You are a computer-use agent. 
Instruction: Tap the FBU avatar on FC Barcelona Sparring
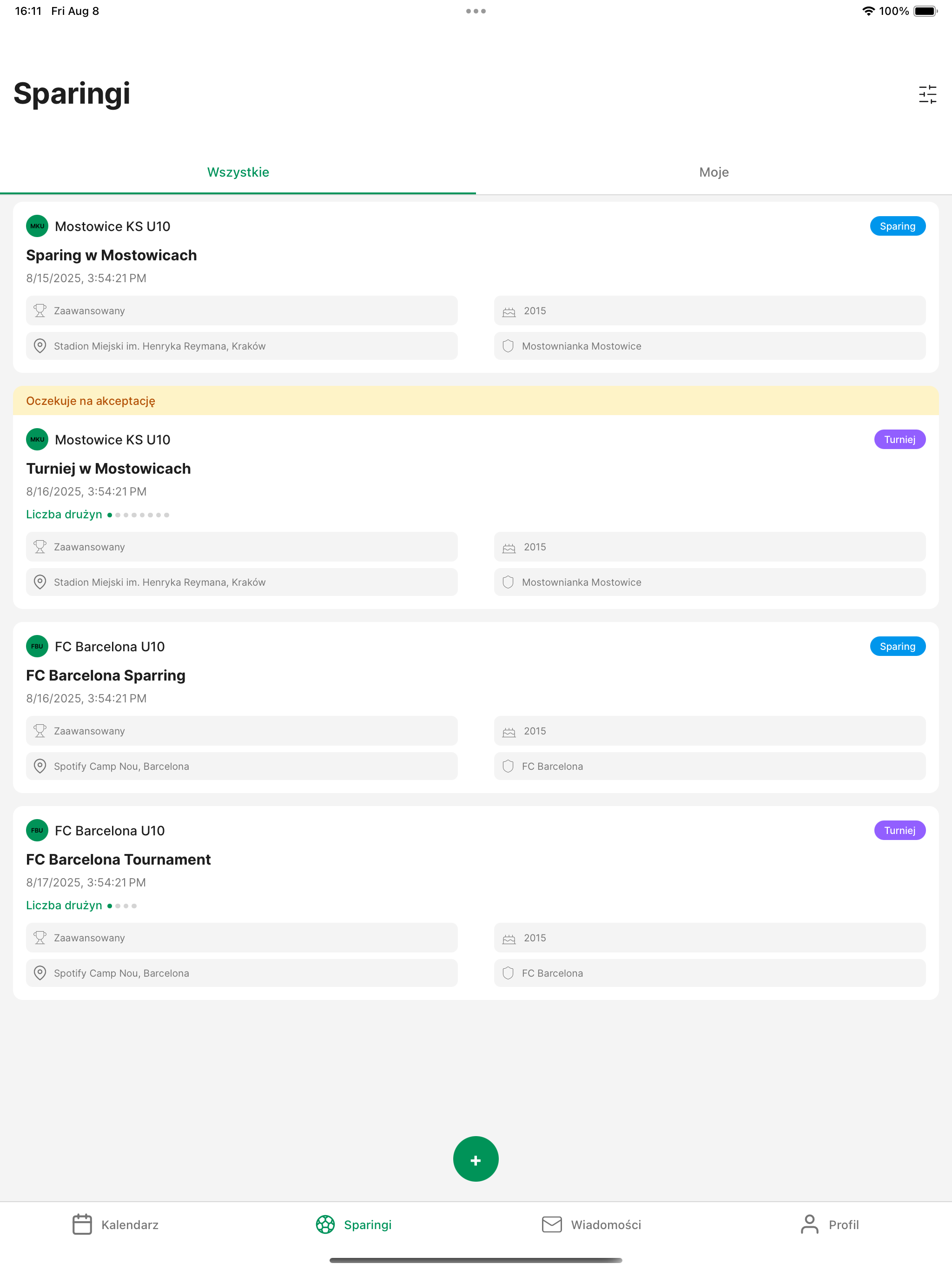37,647
